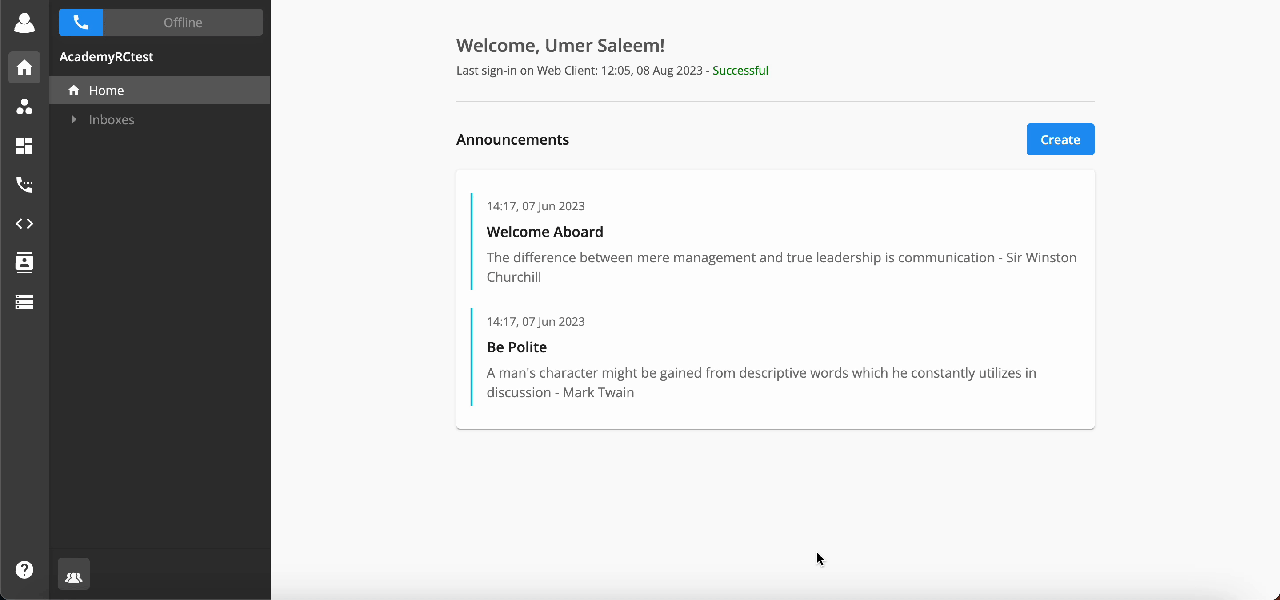Click the AcademyRCtest account name

(x=106, y=57)
